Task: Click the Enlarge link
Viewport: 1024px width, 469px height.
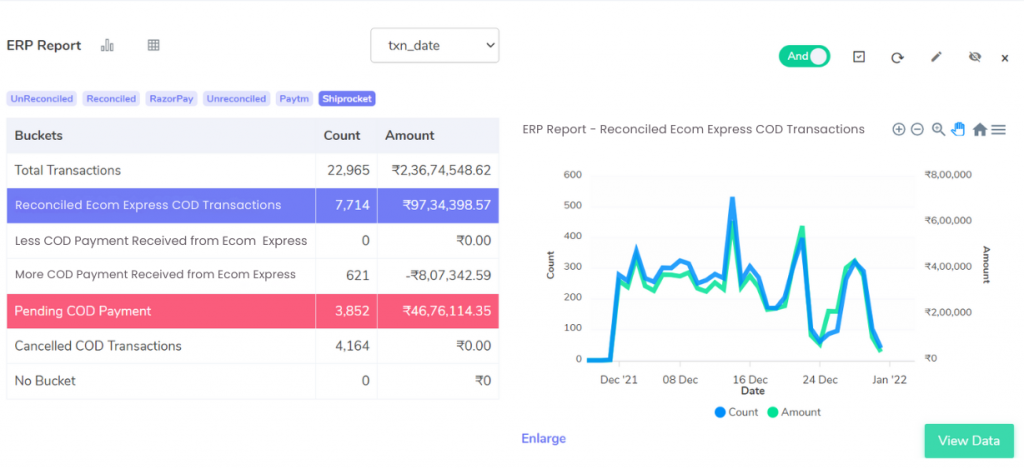Action: click(x=543, y=438)
